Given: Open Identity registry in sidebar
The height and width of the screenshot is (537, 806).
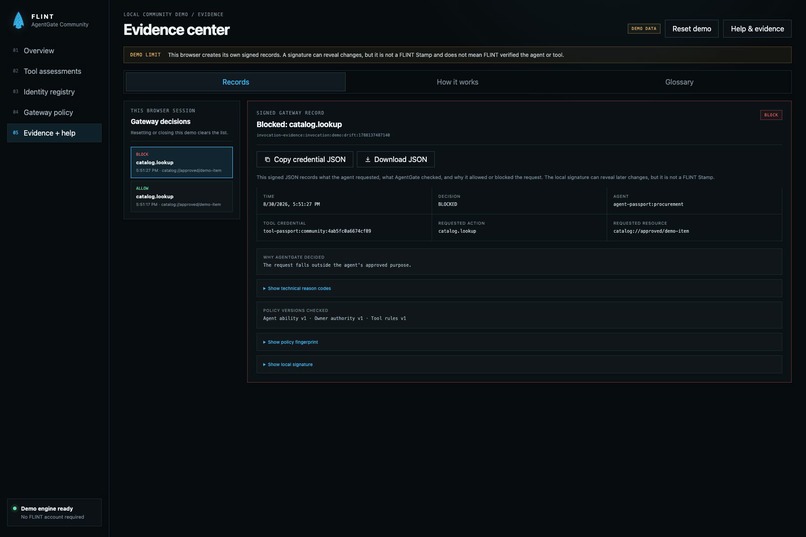Looking at the screenshot, I should 54,92.
